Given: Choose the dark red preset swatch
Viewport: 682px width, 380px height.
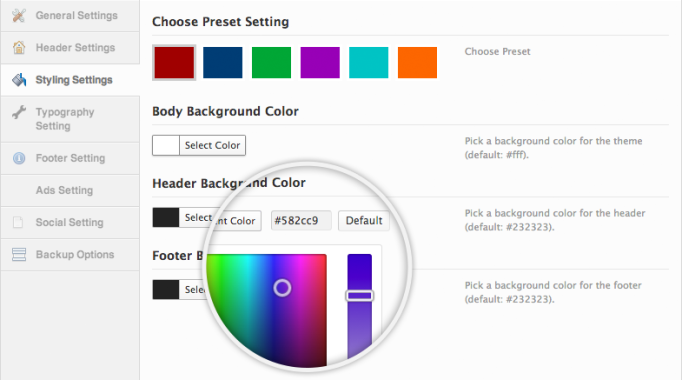Looking at the screenshot, I should (x=174, y=63).
